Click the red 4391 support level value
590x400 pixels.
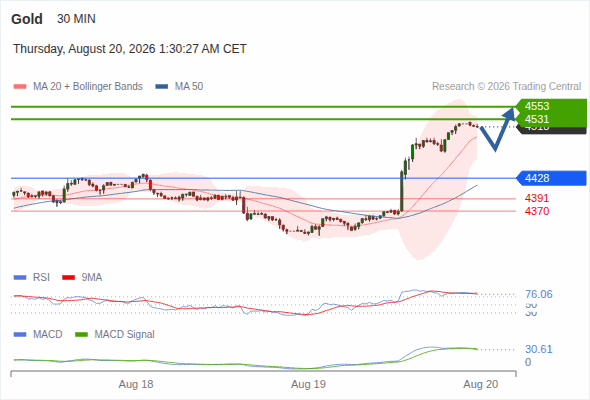tap(537, 198)
